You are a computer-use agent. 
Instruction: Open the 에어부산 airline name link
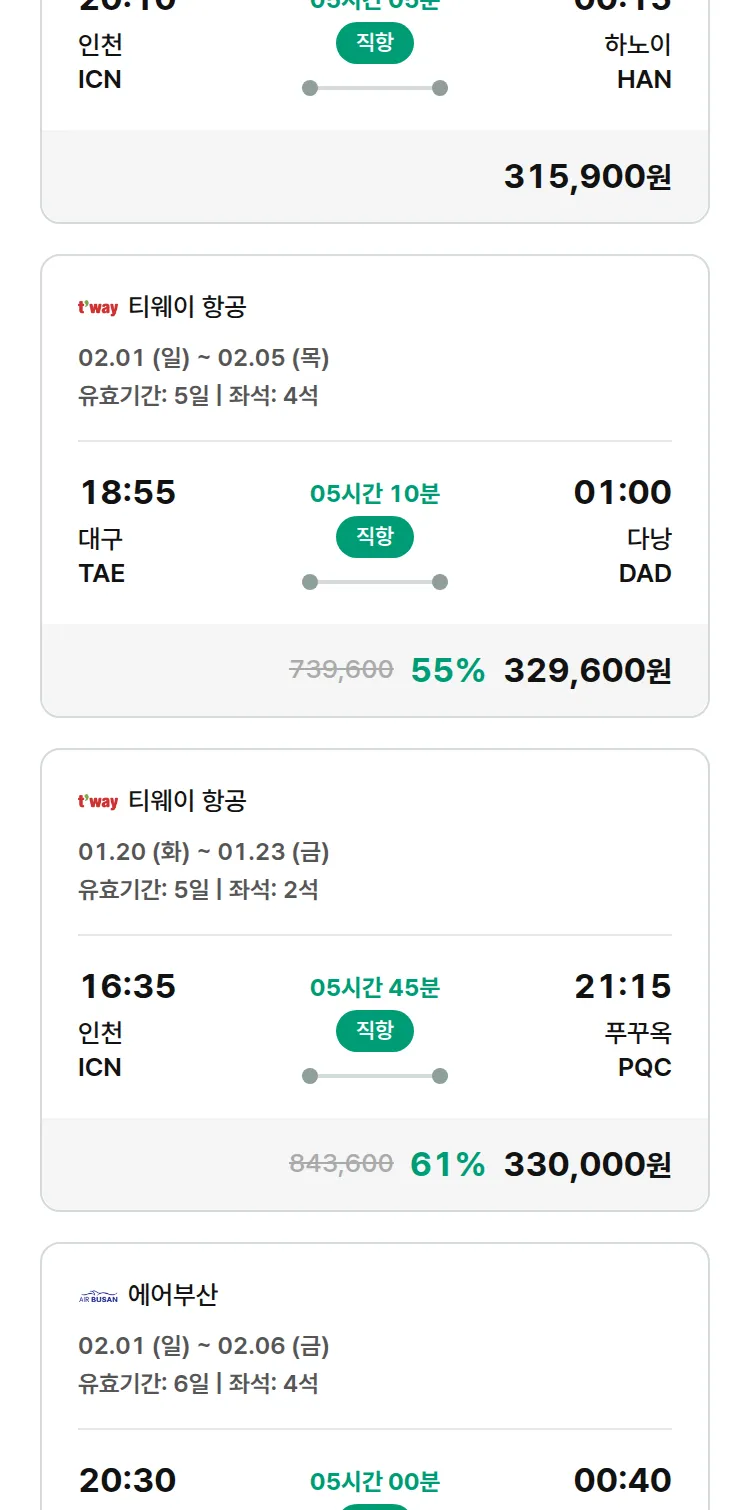[x=173, y=1295]
